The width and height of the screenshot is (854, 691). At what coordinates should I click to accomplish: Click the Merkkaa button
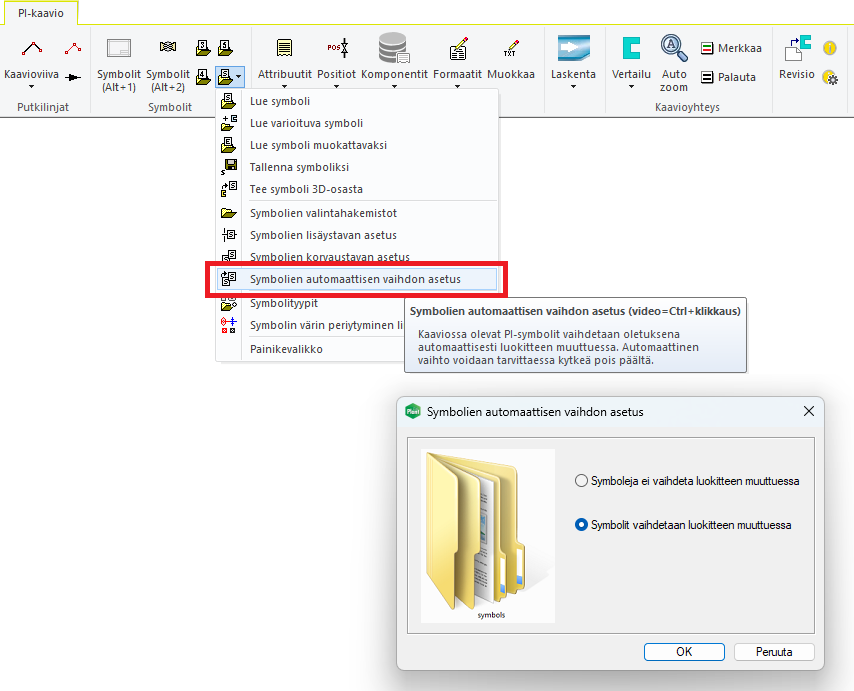(x=731, y=48)
